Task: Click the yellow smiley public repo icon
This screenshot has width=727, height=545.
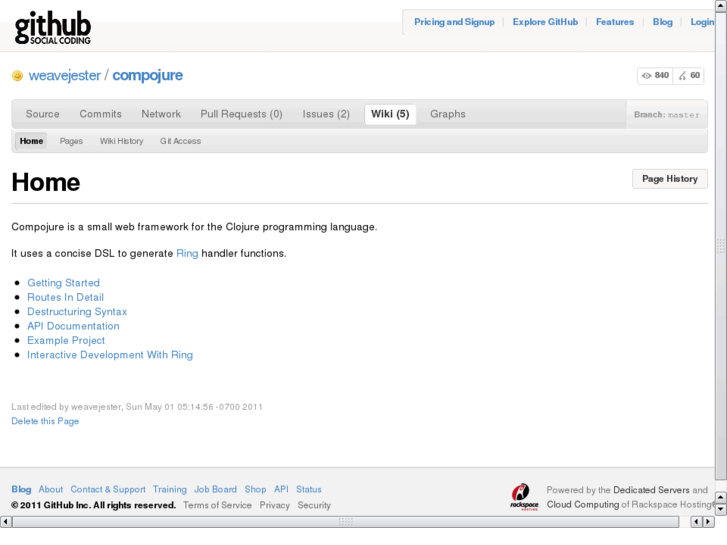Action: coord(17,76)
